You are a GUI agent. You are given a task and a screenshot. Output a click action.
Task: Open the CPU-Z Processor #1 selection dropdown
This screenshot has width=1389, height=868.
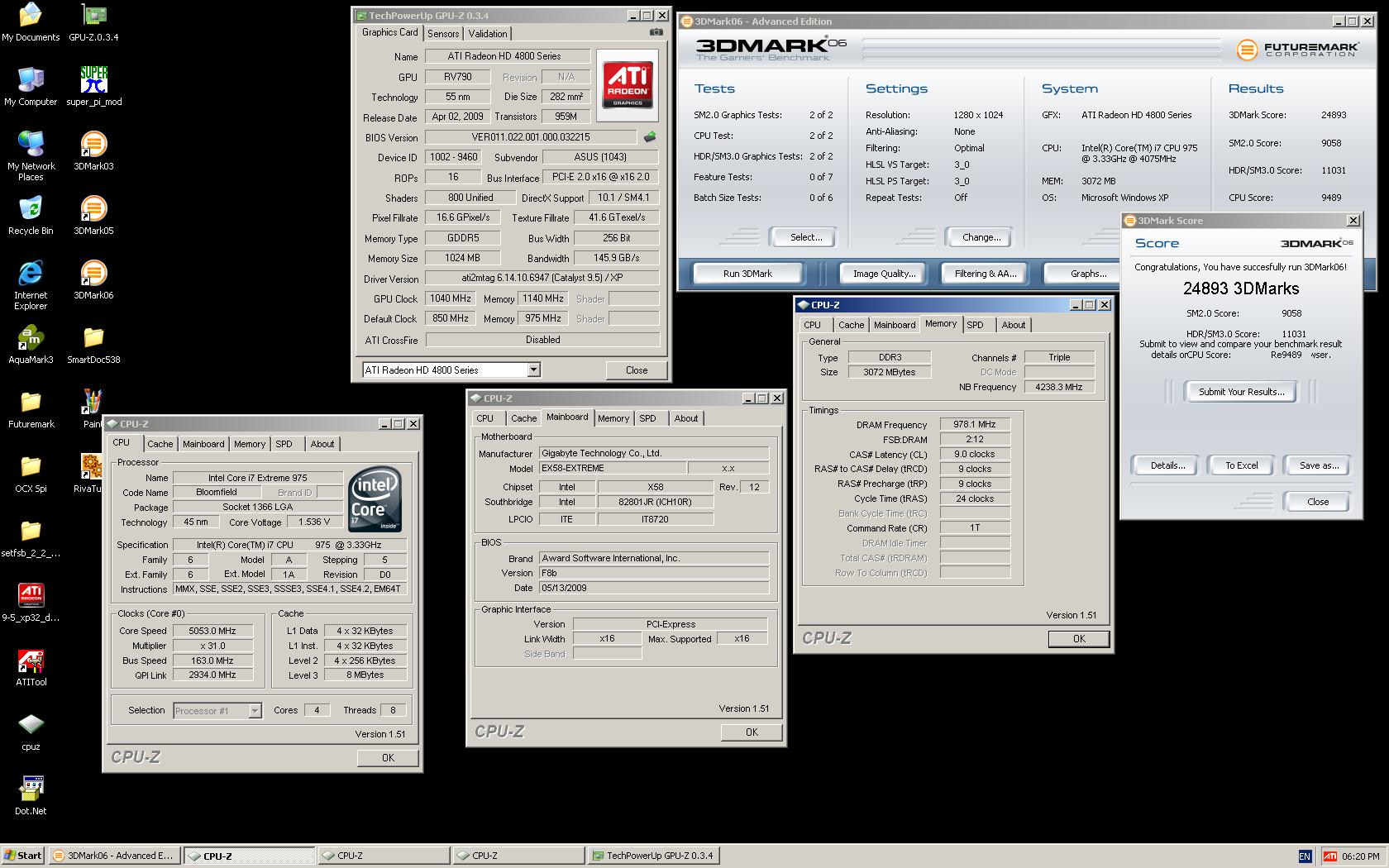[x=255, y=710]
